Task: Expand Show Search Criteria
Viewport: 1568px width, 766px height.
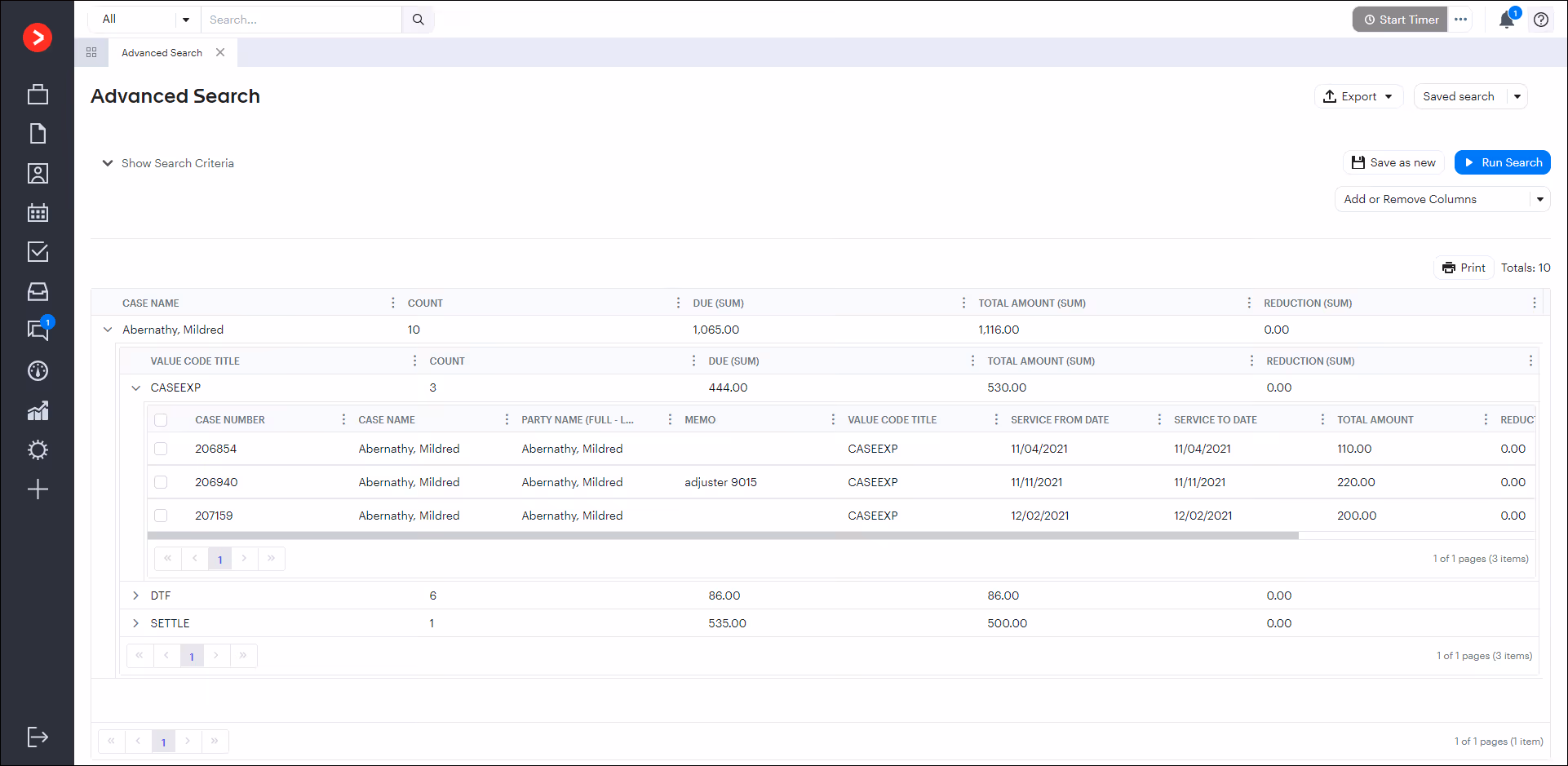Action: [167, 163]
